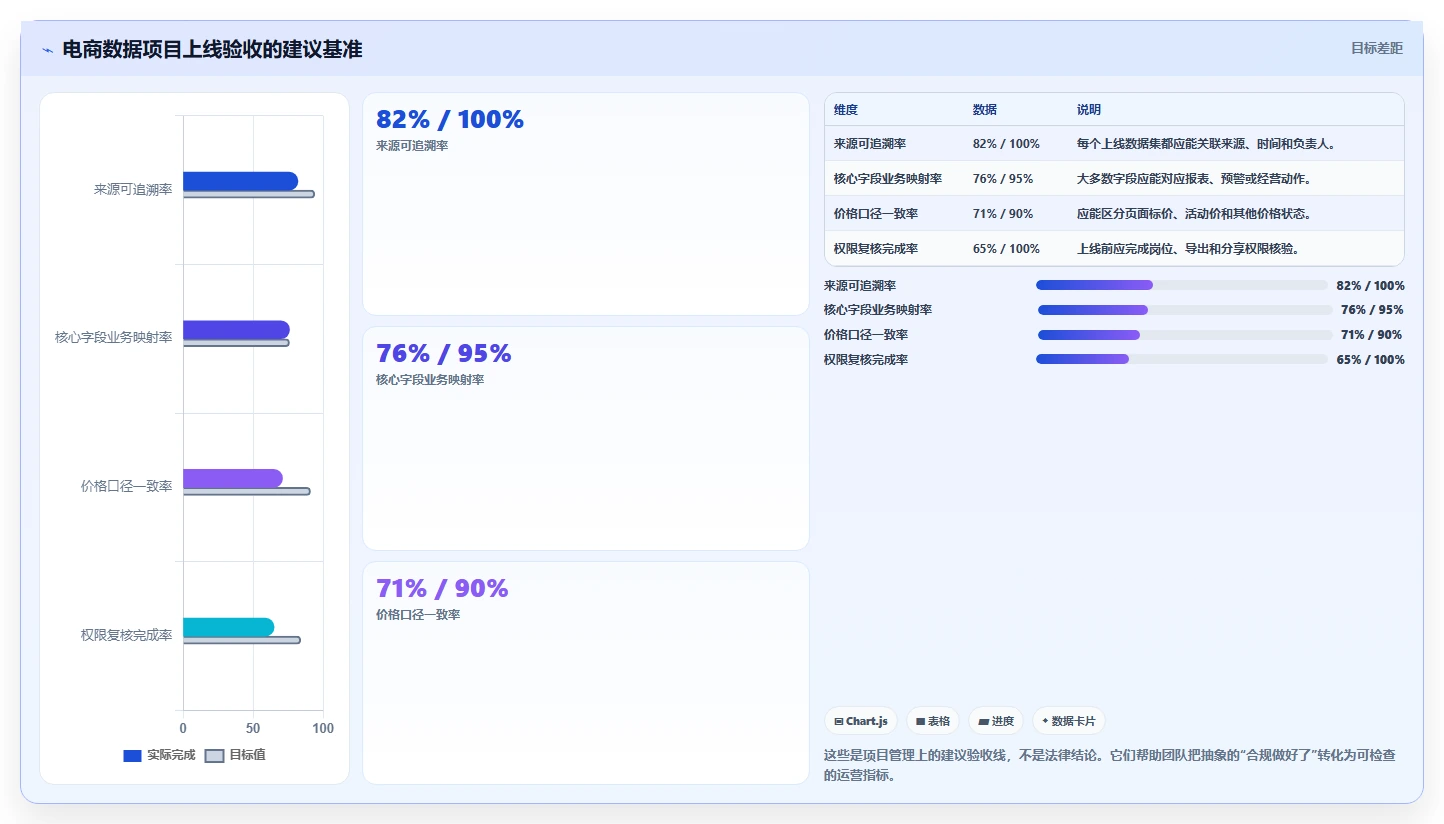Click the 表格 chip
Screen dimensions: 1444x824
tap(933, 721)
